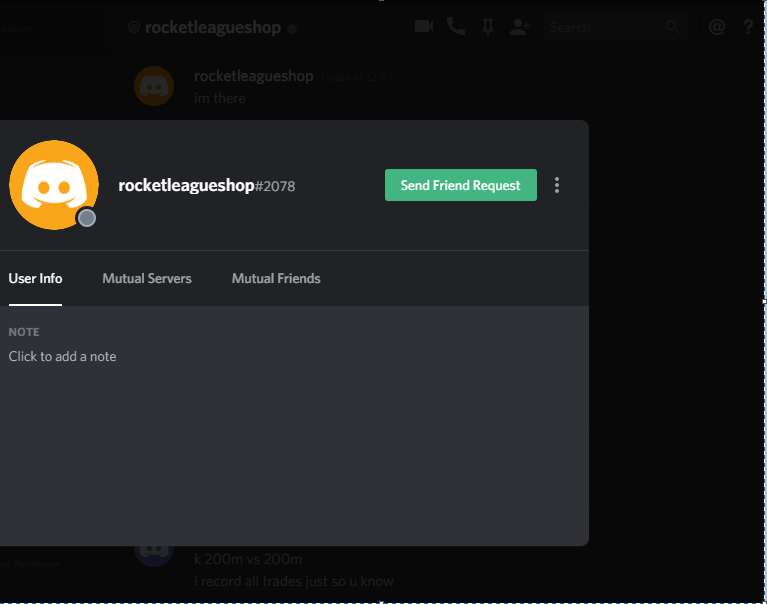The height and width of the screenshot is (604, 767).
Task: Start a video call with camera icon
Action: pyautogui.click(x=424, y=26)
